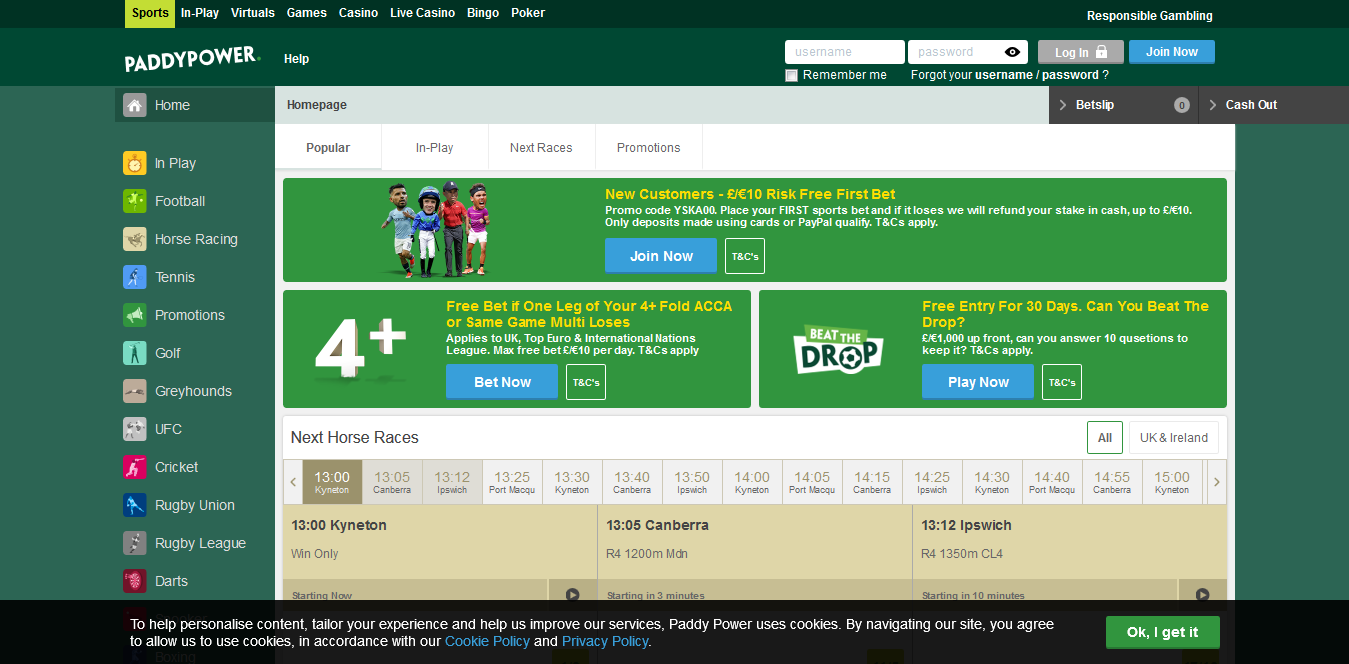The width and height of the screenshot is (1349, 664).
Task: Go to Virtuals section
Action: point(253,13)
